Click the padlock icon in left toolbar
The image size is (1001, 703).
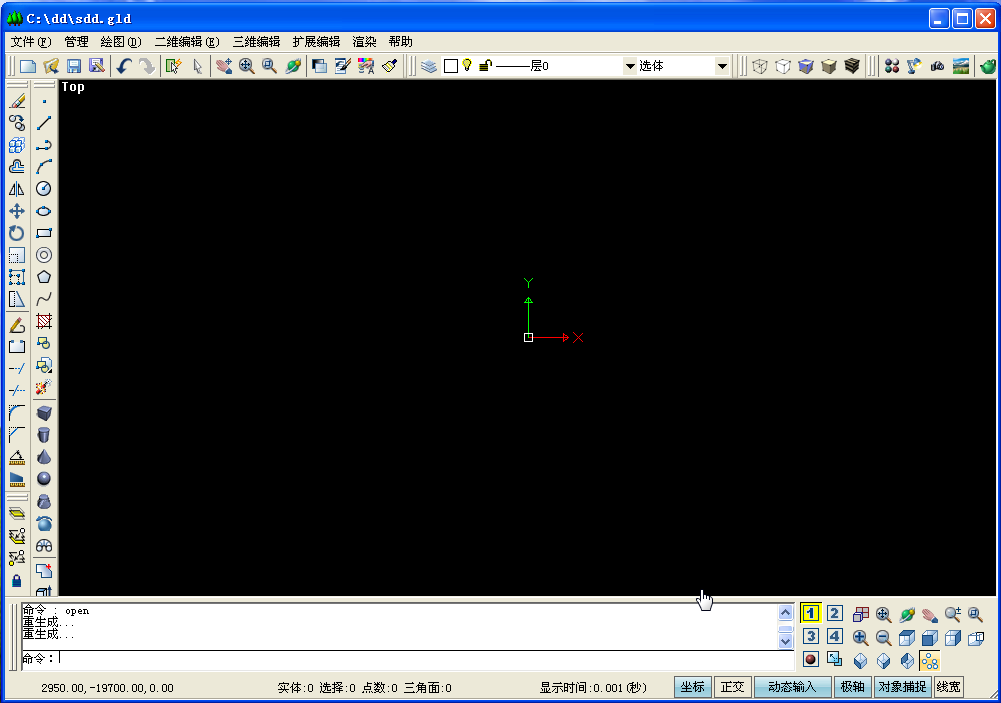click(x=17, y=580)
